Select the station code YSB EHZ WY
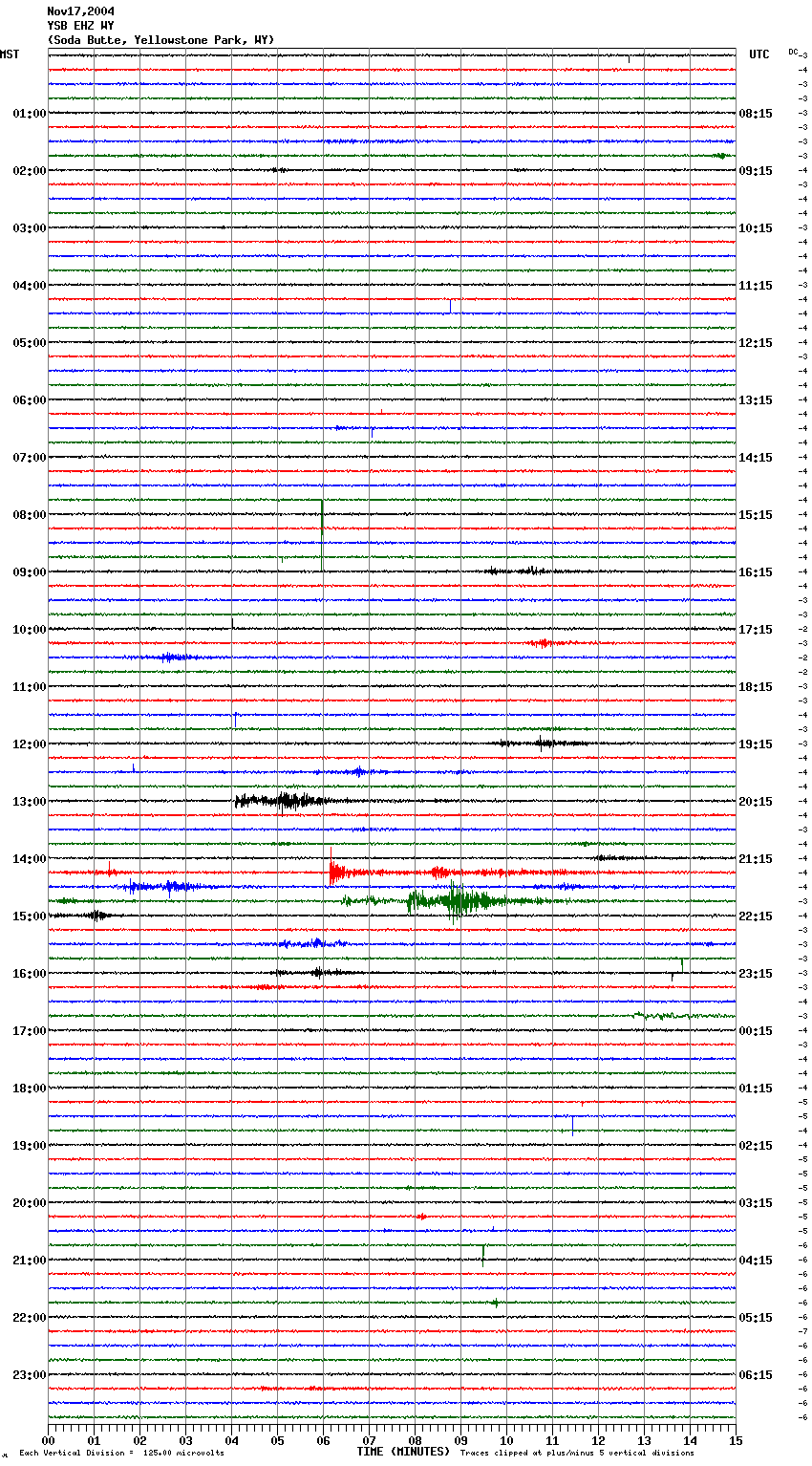 tap(80, 26)
